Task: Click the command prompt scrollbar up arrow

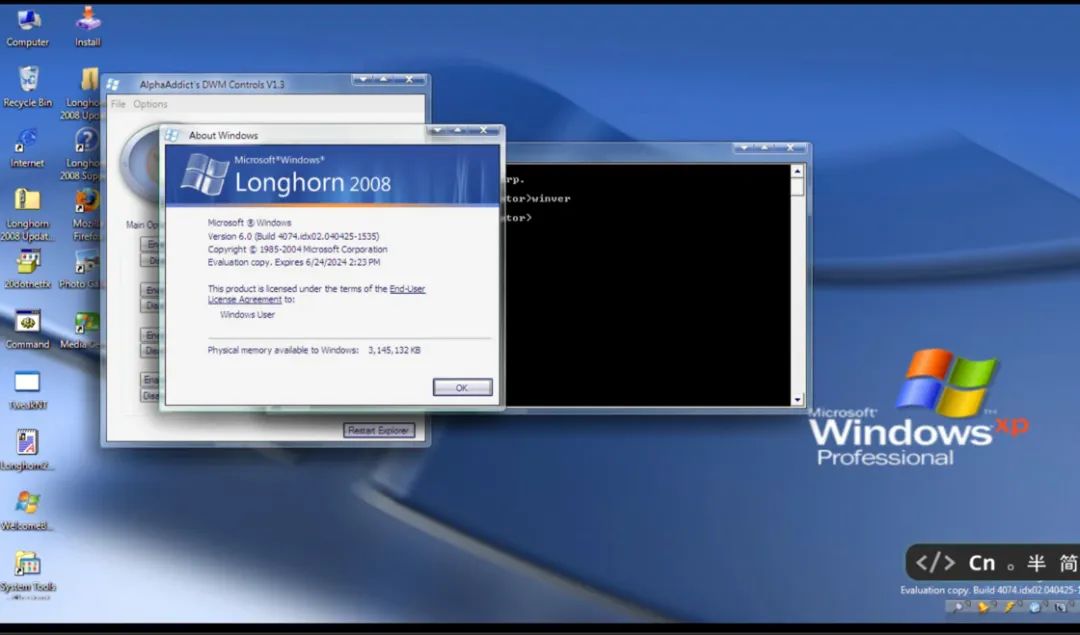Action: (798, 171)
